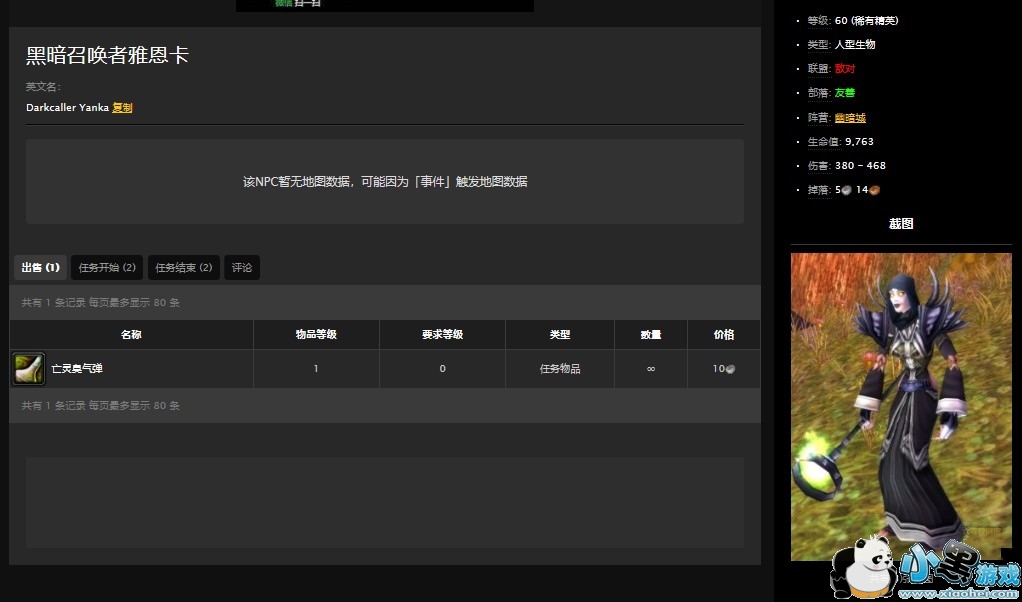
Task: Click the record count text below the table
Action: tap(100, 406)
